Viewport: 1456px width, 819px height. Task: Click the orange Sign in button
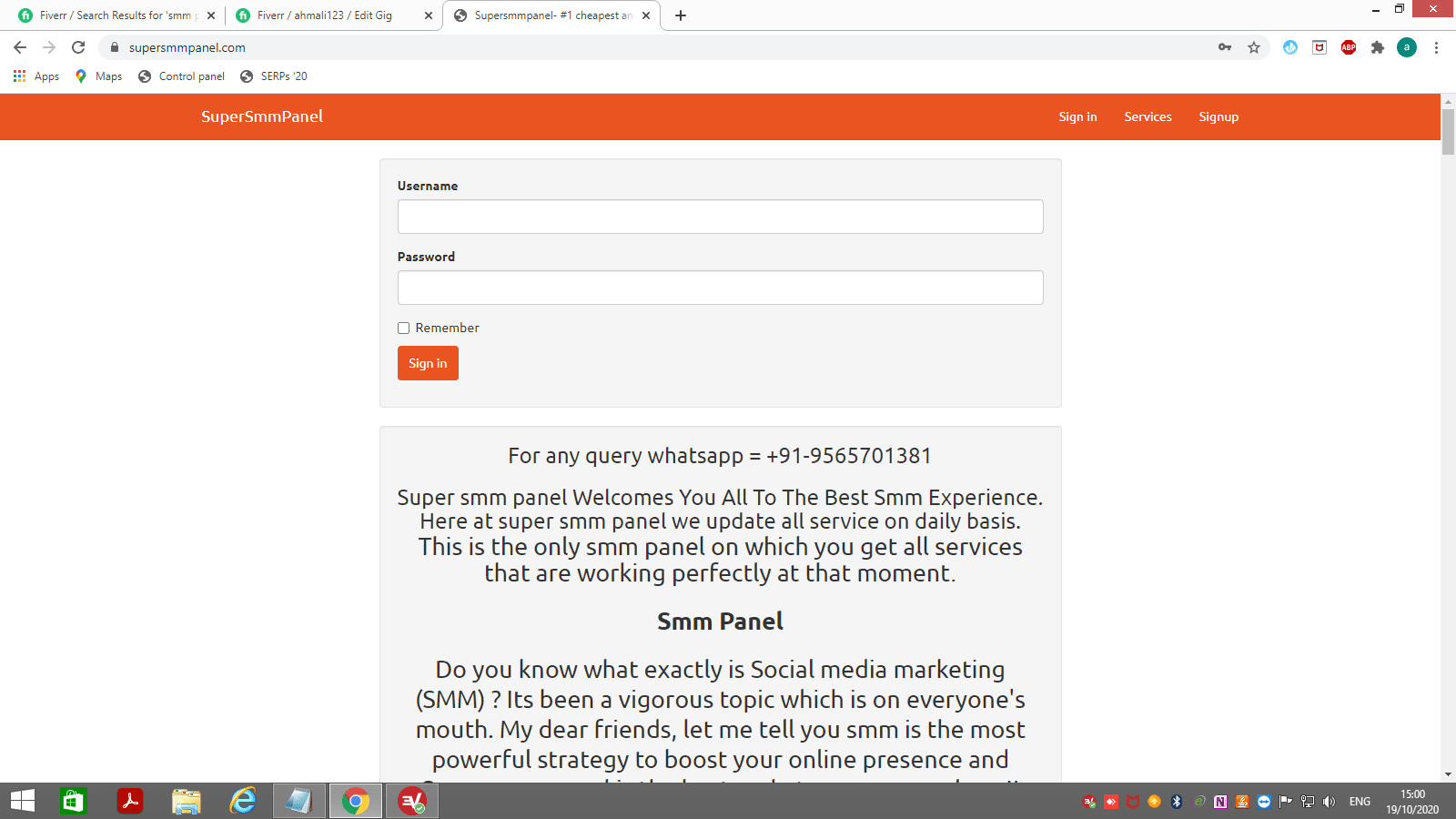click(428, 363)
